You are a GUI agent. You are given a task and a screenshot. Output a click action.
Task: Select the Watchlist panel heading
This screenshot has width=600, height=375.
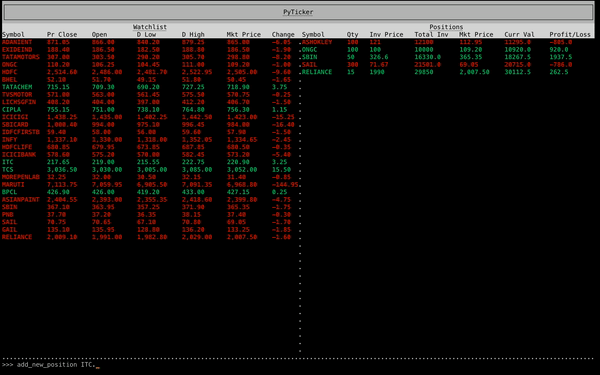pyautogui.click(x=150, y=27)
